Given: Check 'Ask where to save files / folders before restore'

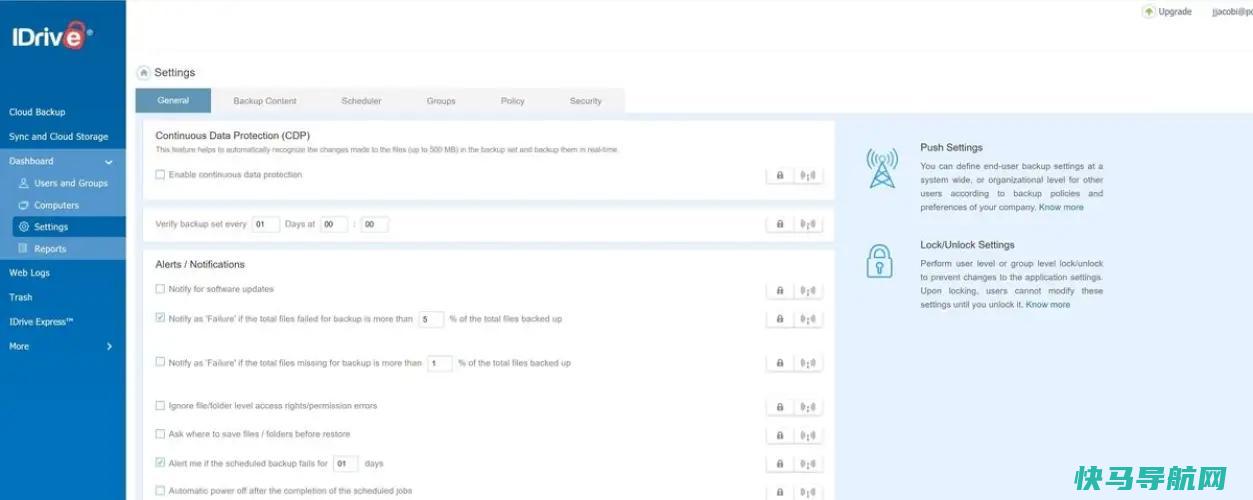Looking at the screenshot, I should coord(160,434).
